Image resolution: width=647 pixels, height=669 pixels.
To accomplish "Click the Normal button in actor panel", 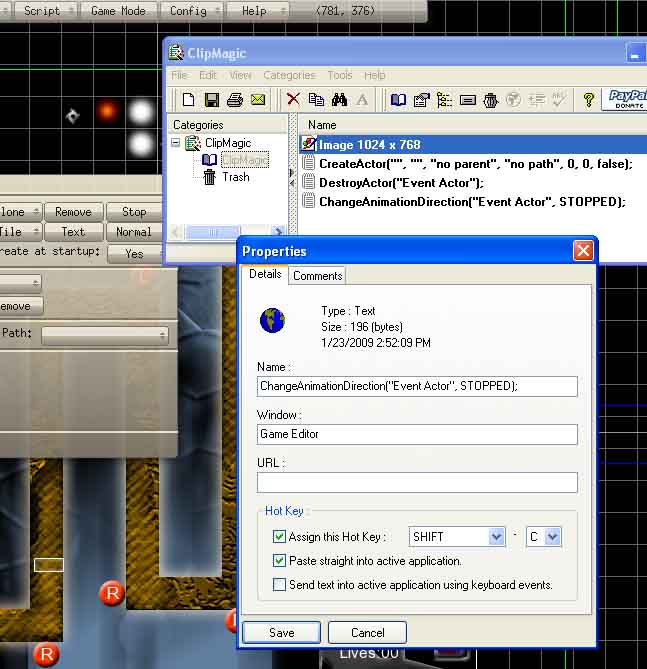I will (134, 232).
